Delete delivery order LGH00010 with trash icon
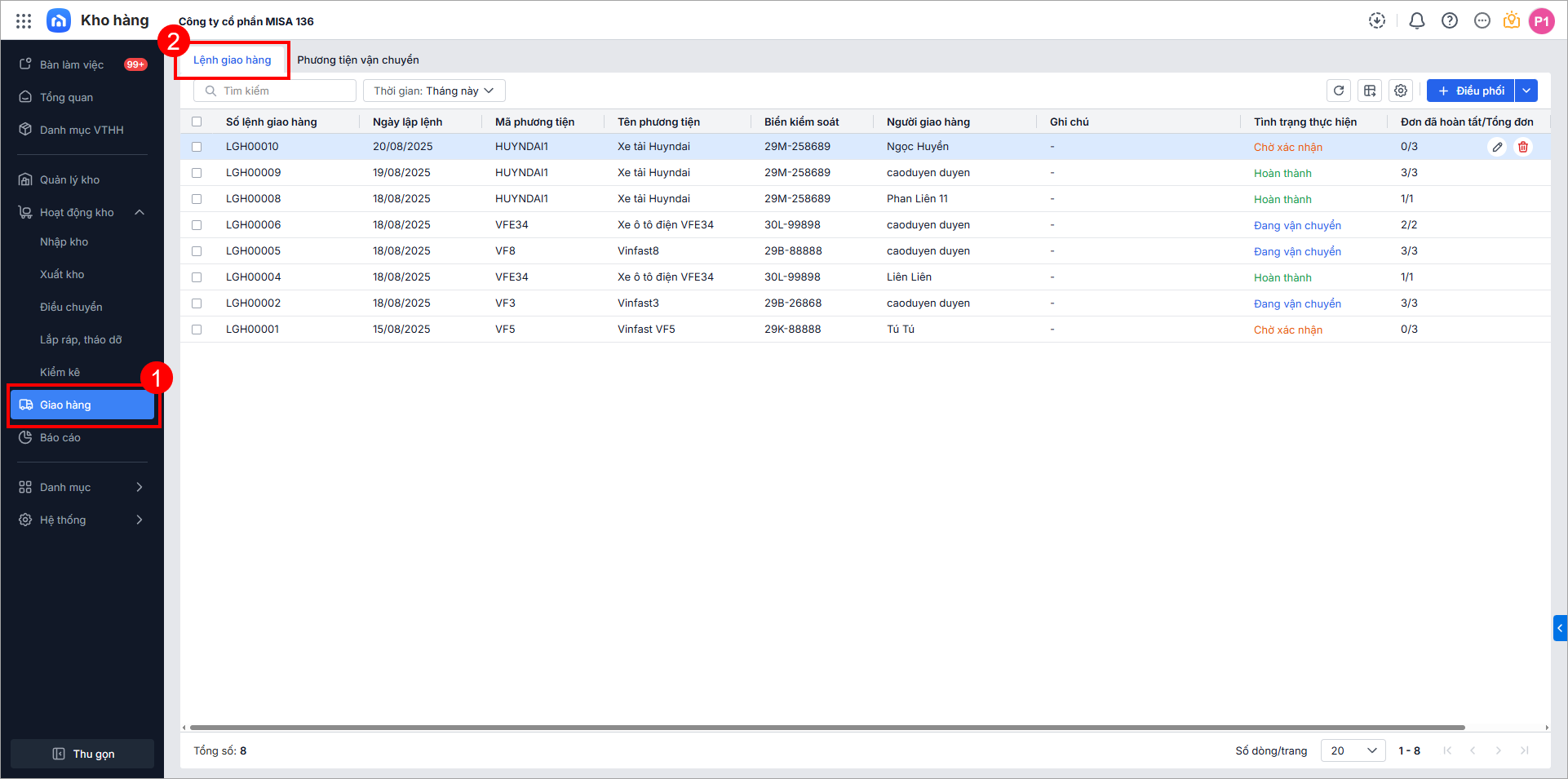Image resolution: width=1568 pixels, height=779 pixels. (x=1523, y=147)
